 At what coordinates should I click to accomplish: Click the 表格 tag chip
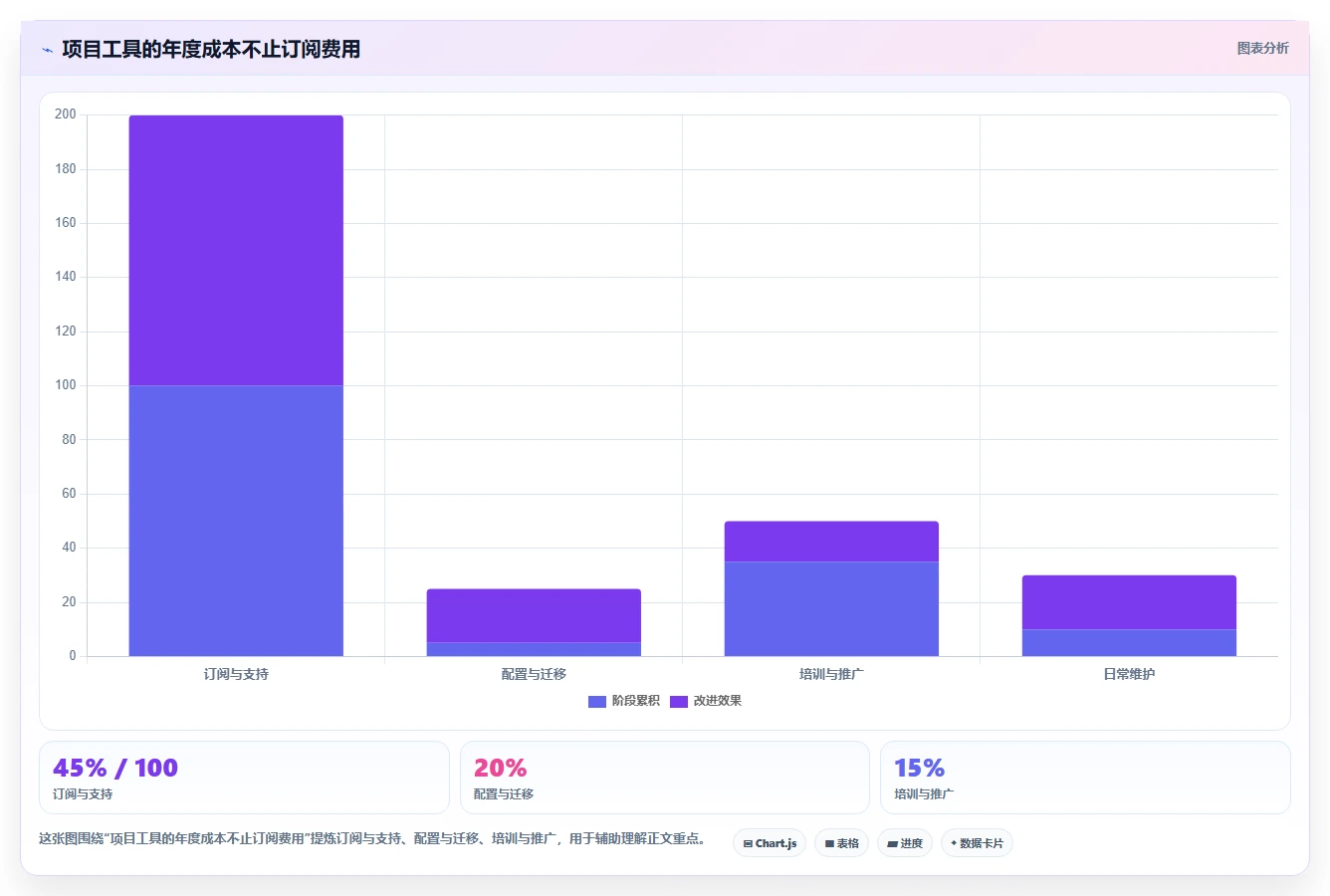tap(841, 843)
